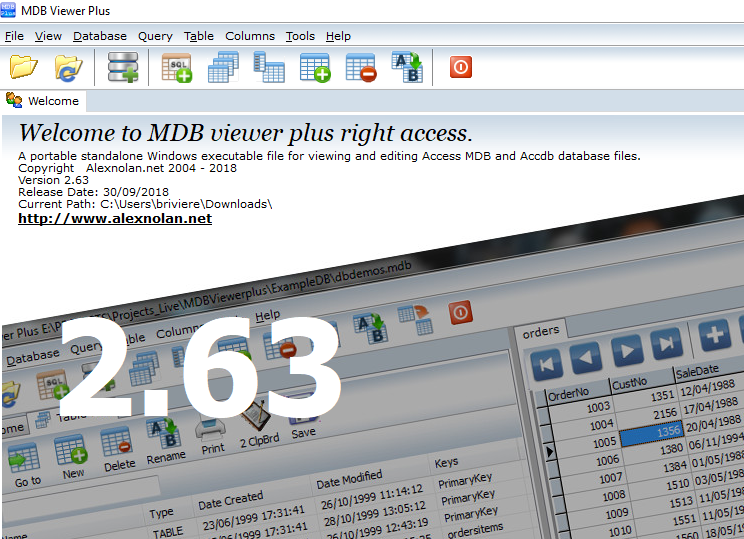Click the 'Welcome to MDB viewer plus' heading
Image resolution: width=744 pixels, height=539 pixels.
tap(245, 133)
